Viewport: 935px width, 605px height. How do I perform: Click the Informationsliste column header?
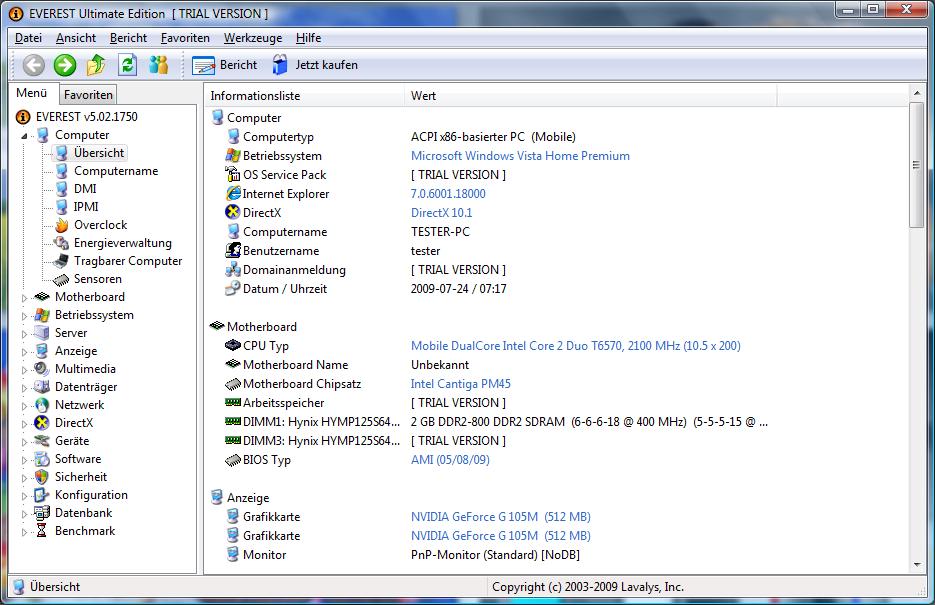(x=305, y=95)
